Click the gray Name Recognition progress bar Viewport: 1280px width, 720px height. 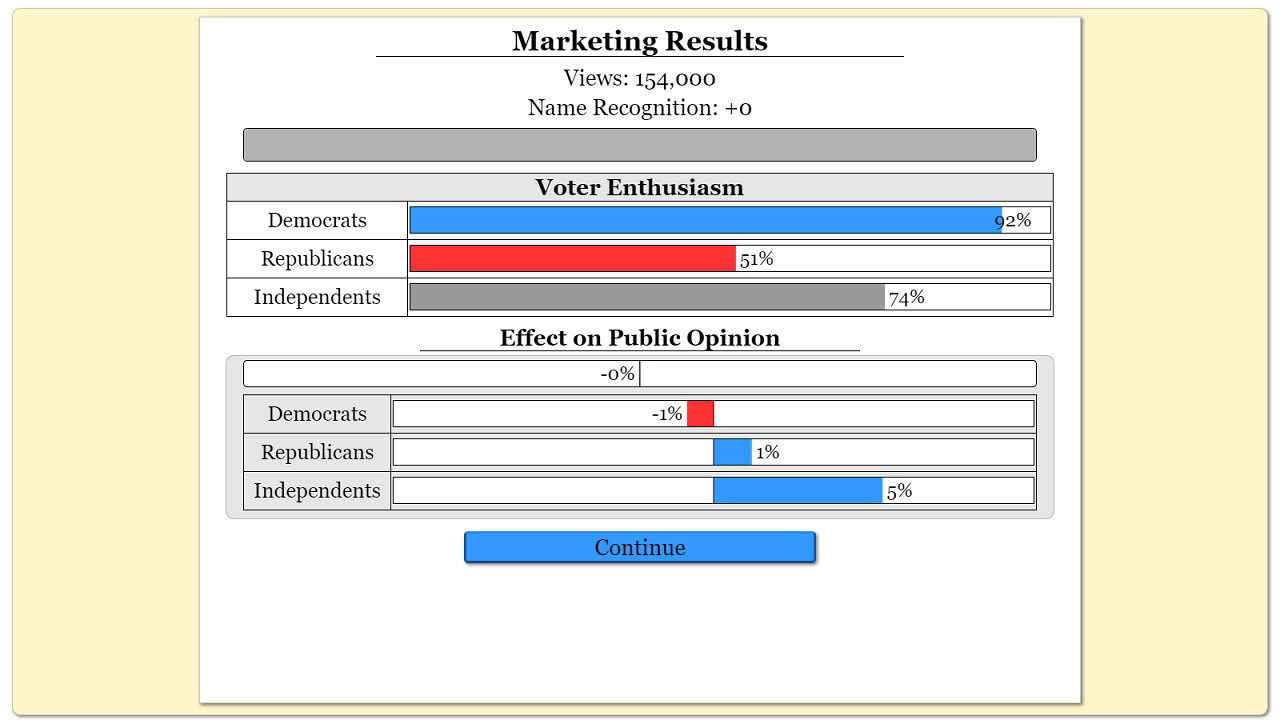[x=640, y=145]
